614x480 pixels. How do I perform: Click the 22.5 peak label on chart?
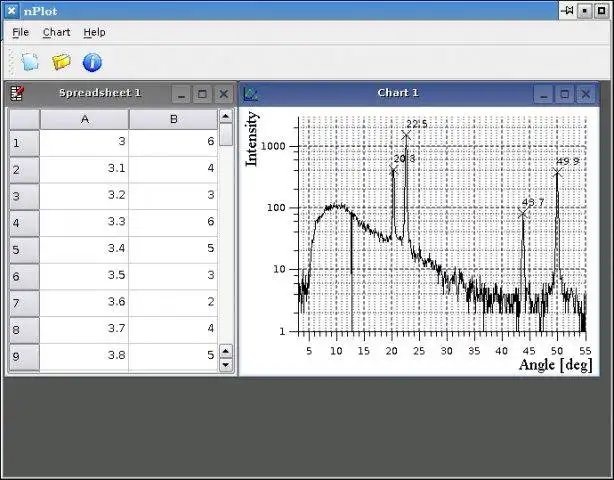[417, 125]
